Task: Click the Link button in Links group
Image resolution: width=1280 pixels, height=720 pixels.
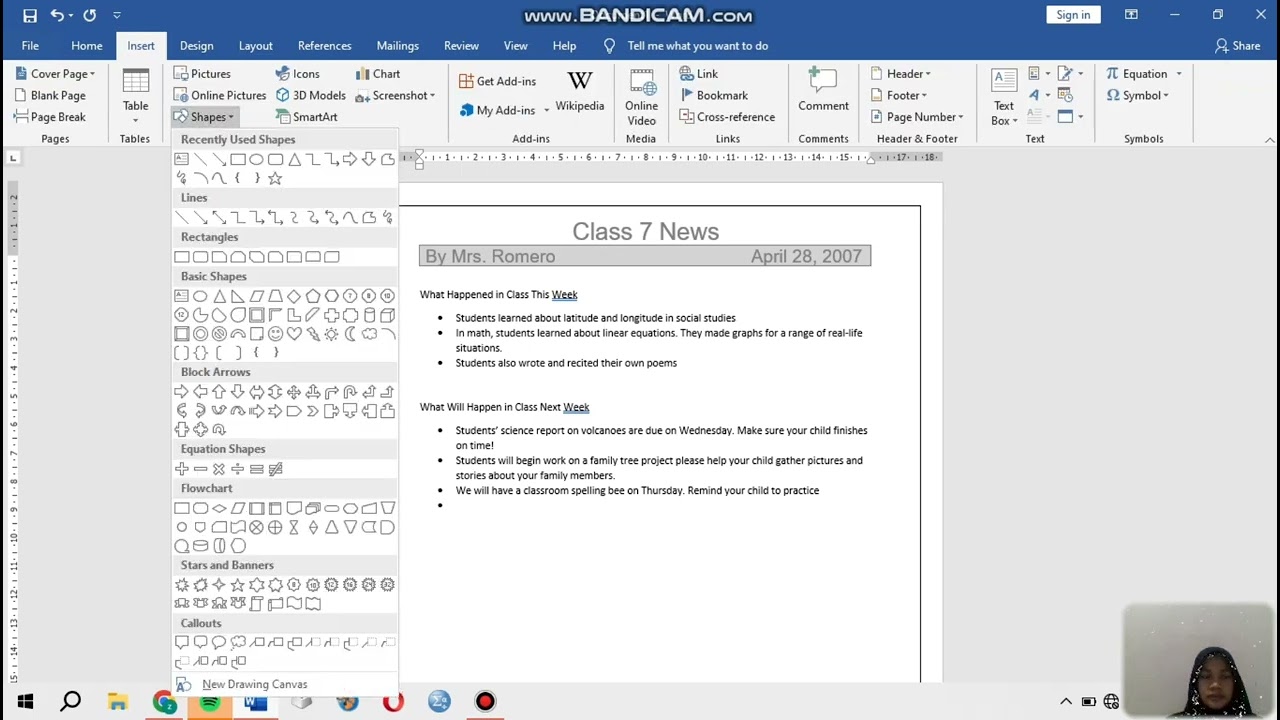Action: coord(699,73)
